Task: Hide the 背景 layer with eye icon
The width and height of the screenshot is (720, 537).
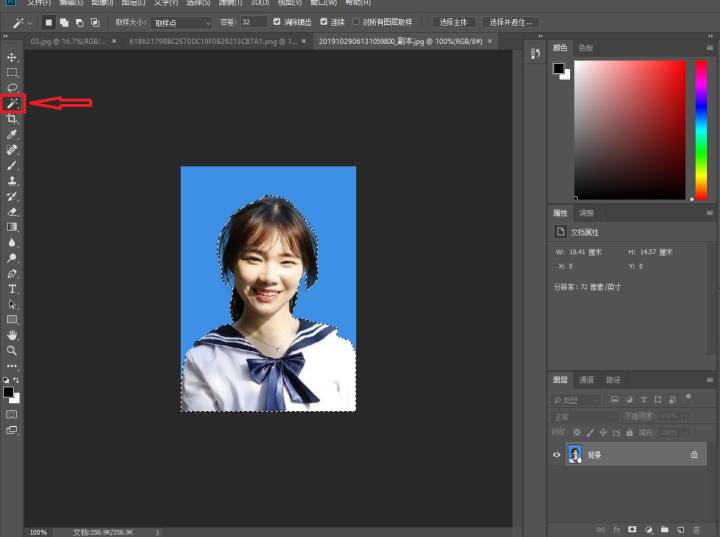Action: [x=557, y=454]
